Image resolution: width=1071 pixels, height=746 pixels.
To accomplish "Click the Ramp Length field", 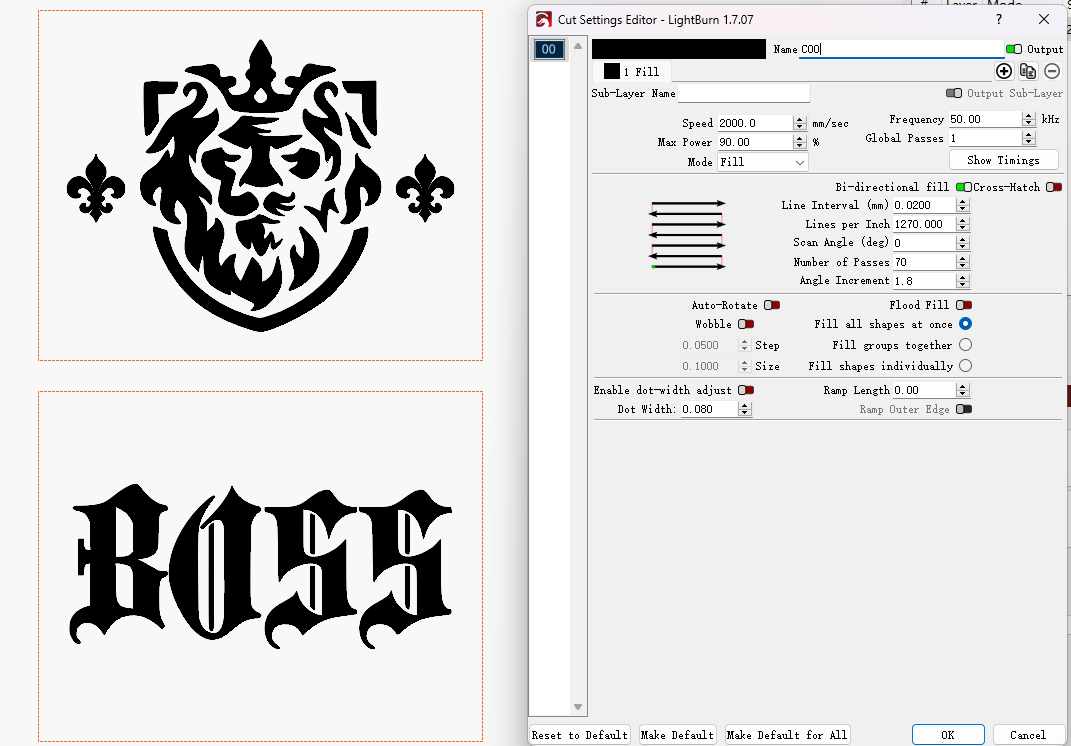I will pos(924,390).
